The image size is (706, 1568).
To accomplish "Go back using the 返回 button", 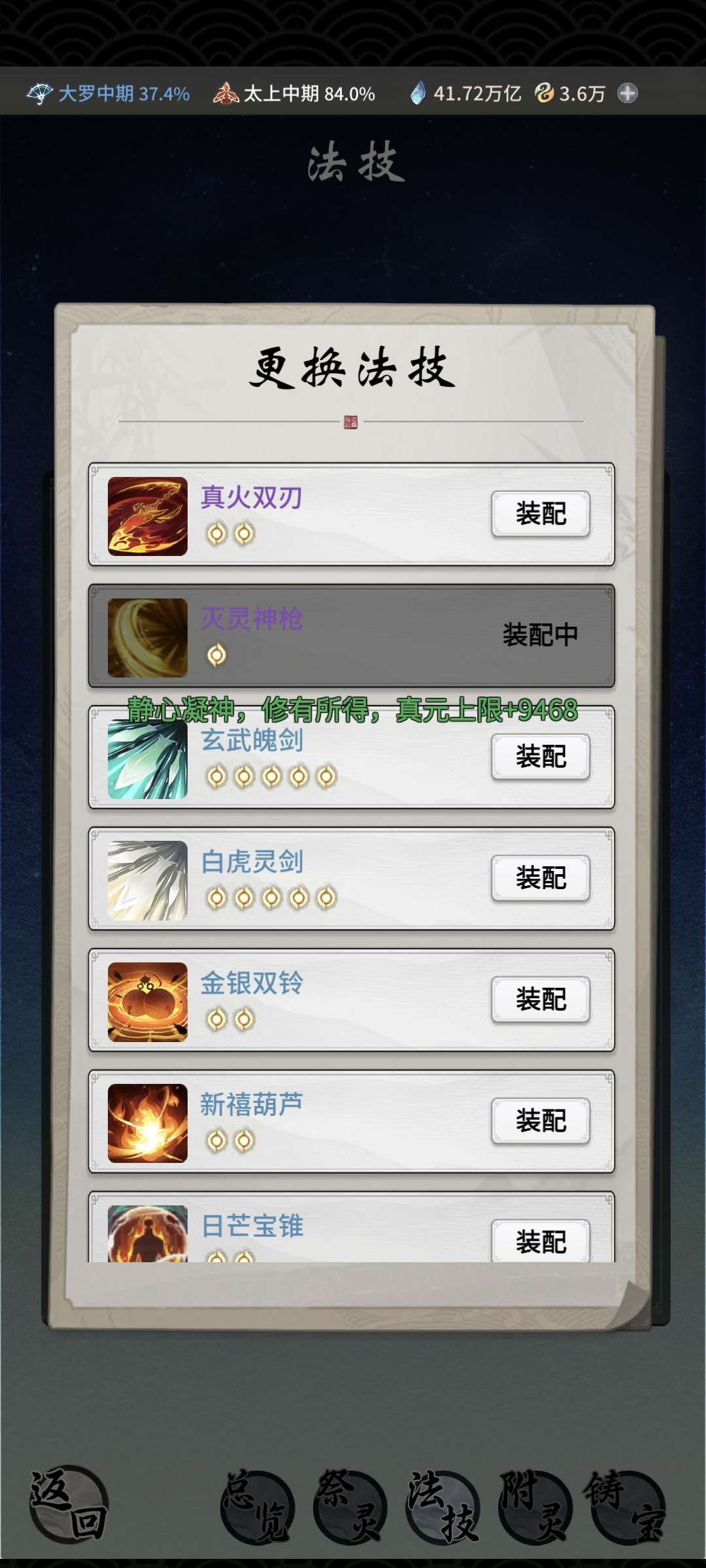I will (69, 1505).
